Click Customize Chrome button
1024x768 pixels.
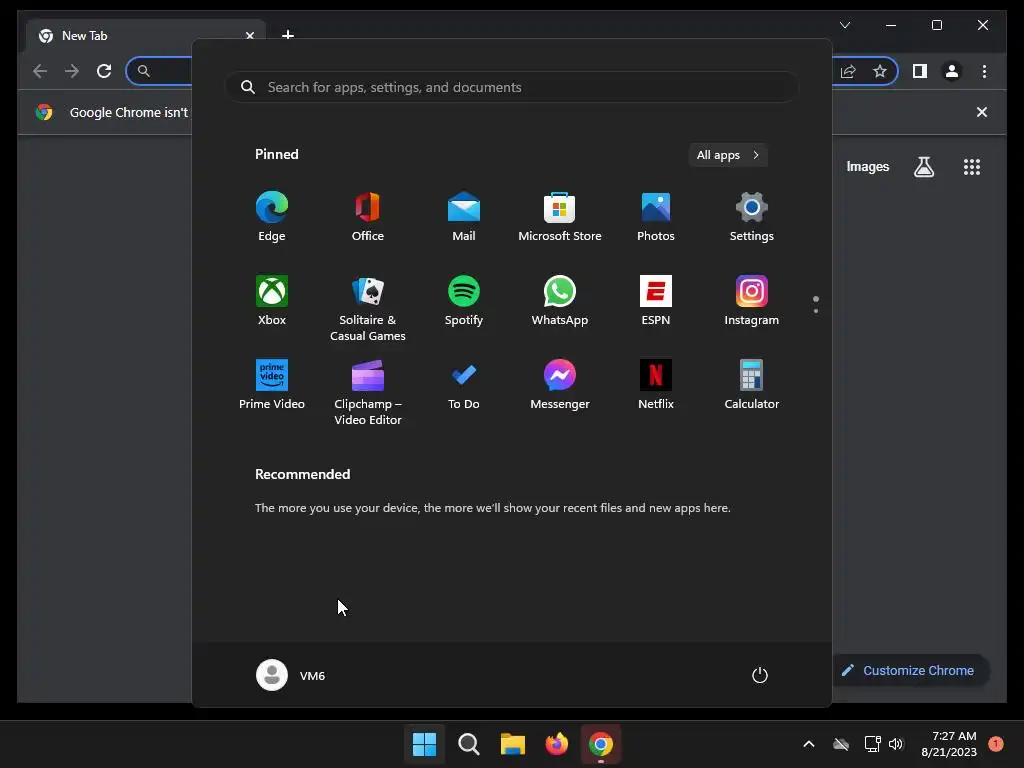pos(910,671)
